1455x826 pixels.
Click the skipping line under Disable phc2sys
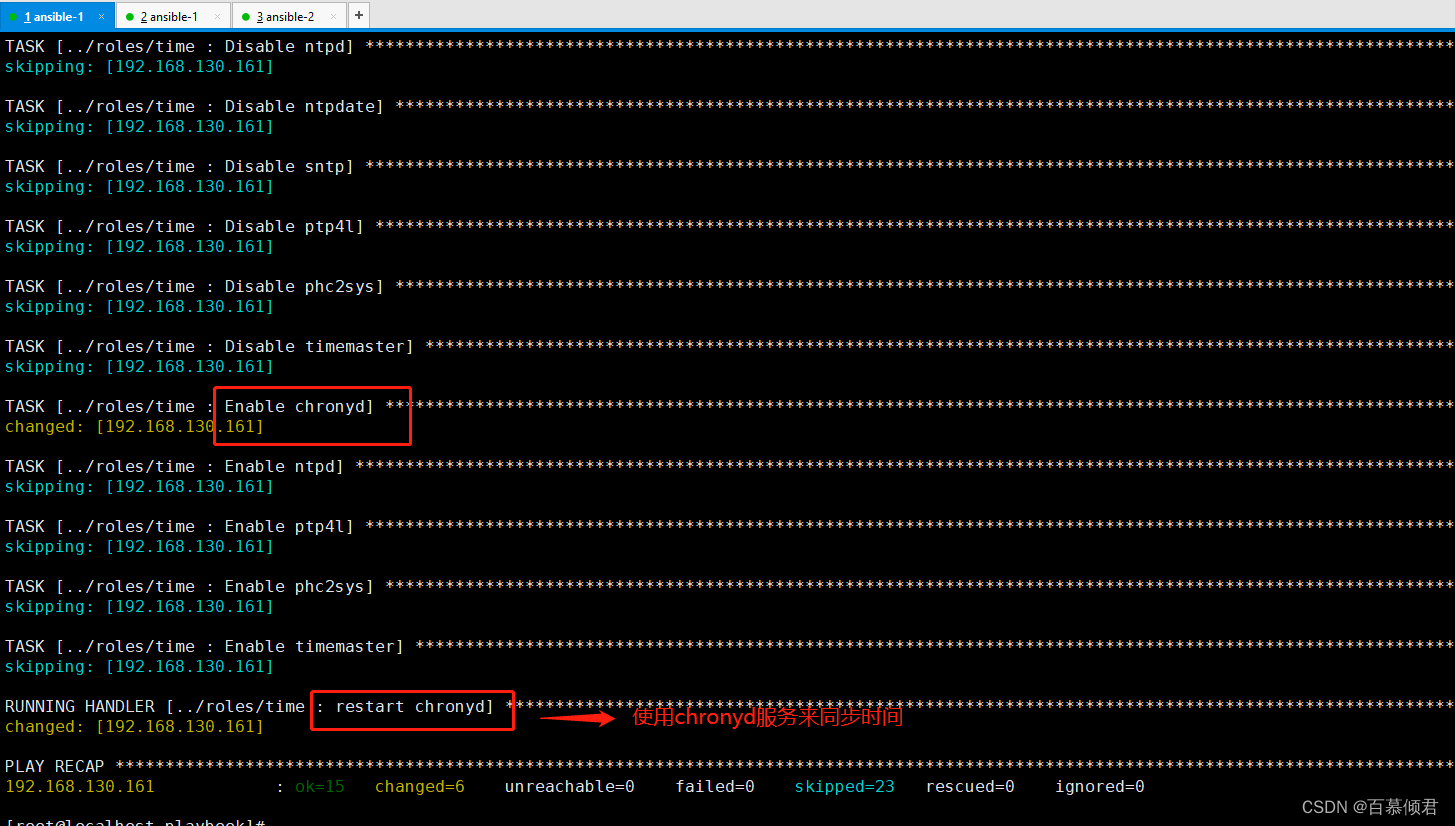[x=139, y=307]
